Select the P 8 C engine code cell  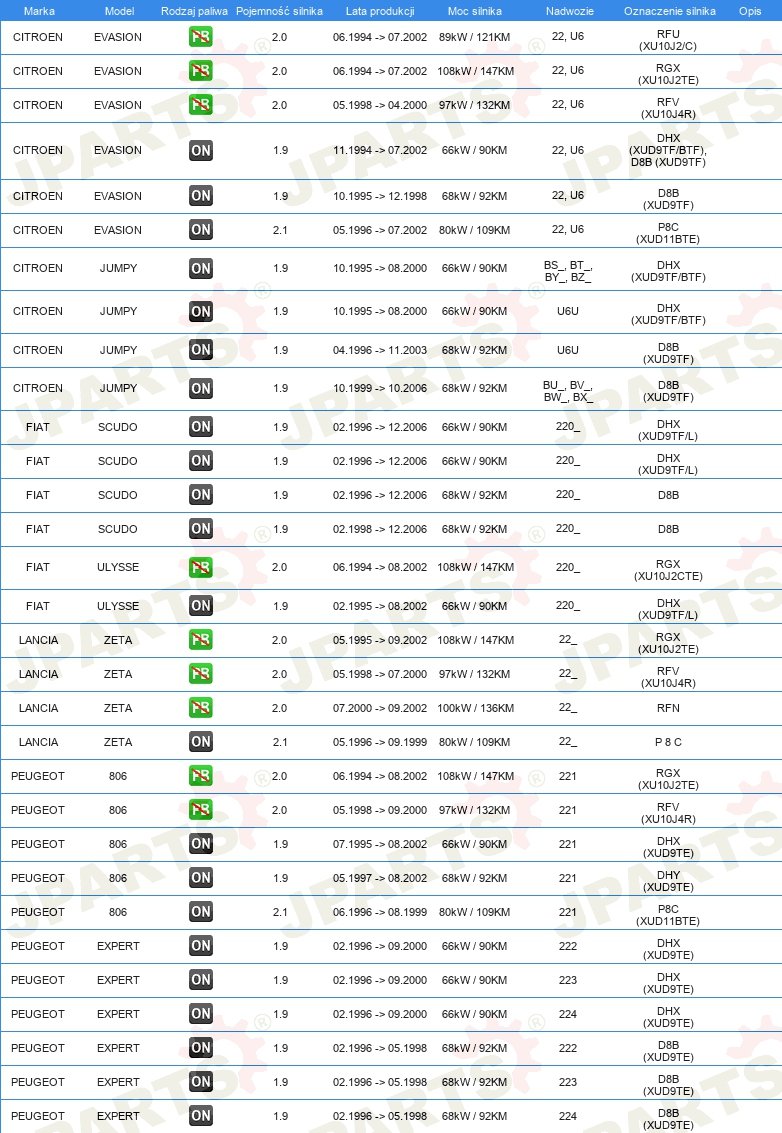coord(668,742)
